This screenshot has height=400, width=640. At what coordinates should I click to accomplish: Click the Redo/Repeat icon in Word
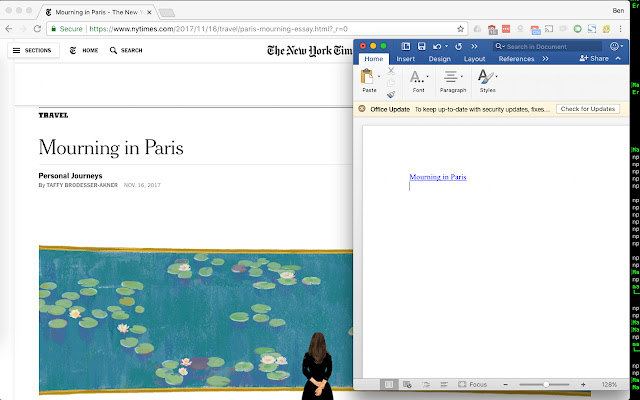coord(458,47)
